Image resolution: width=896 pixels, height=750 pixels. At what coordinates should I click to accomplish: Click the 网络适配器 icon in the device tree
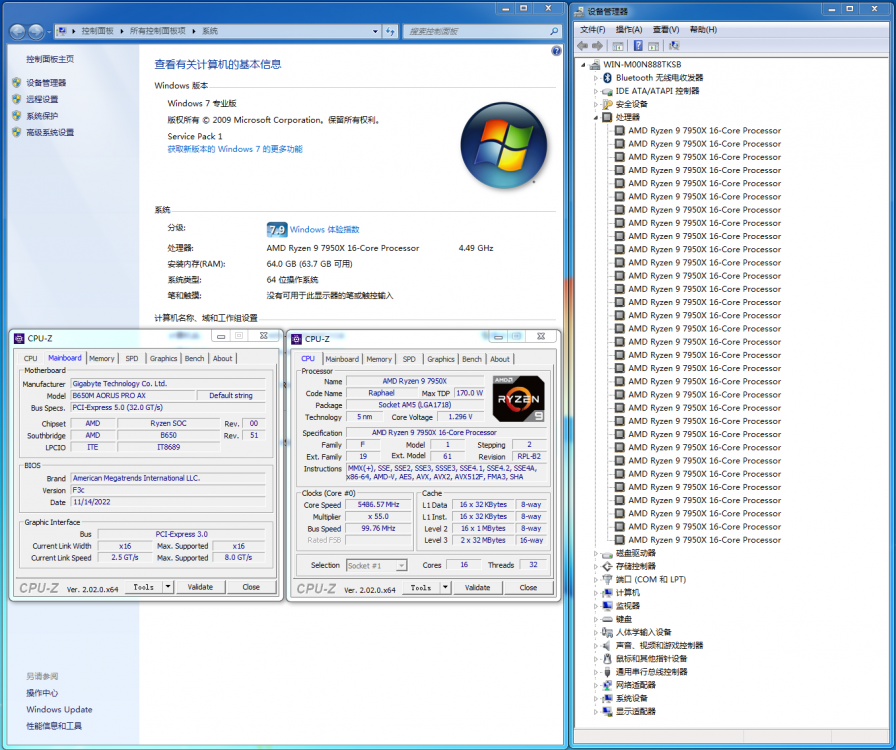pyautogui.click(x=607, y=686)
